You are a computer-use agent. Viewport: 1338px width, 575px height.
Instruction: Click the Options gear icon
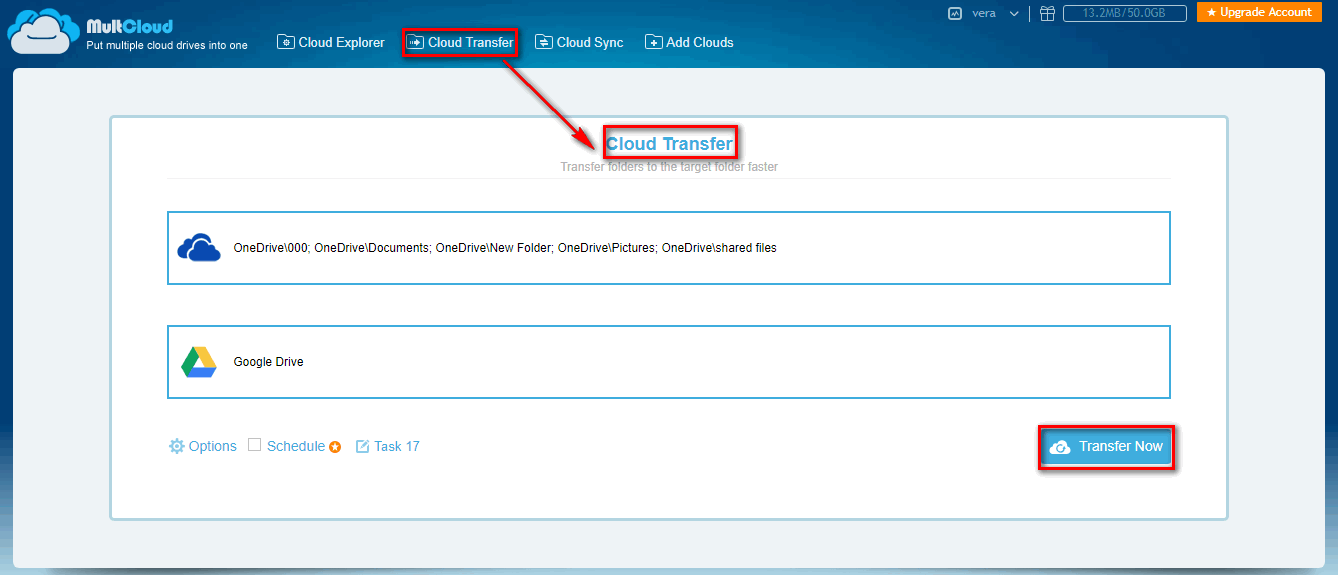click(x=177, y=446)
